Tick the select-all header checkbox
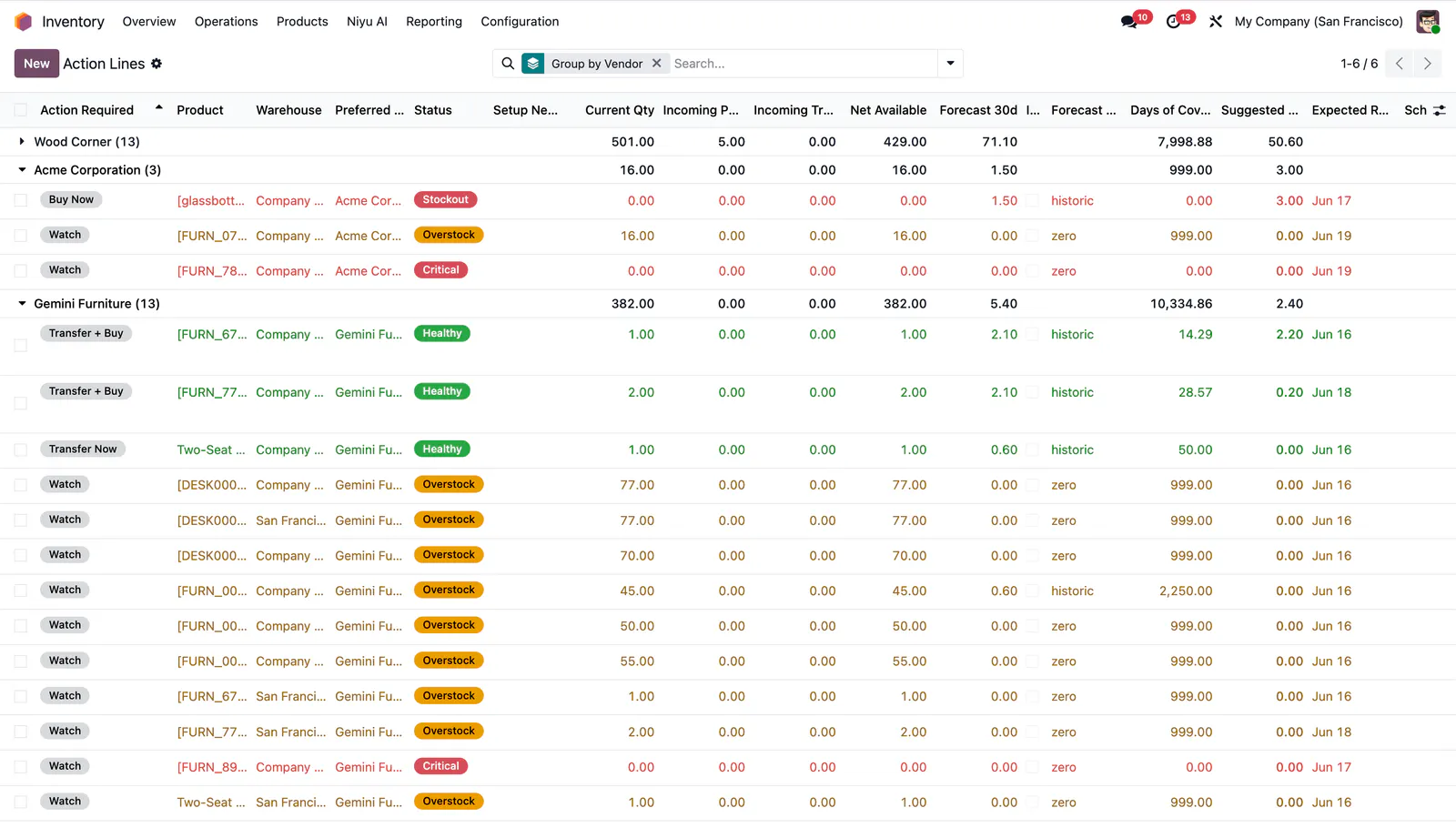The width and height of the screenshot is (1456, 828). [x=20, y=110]
